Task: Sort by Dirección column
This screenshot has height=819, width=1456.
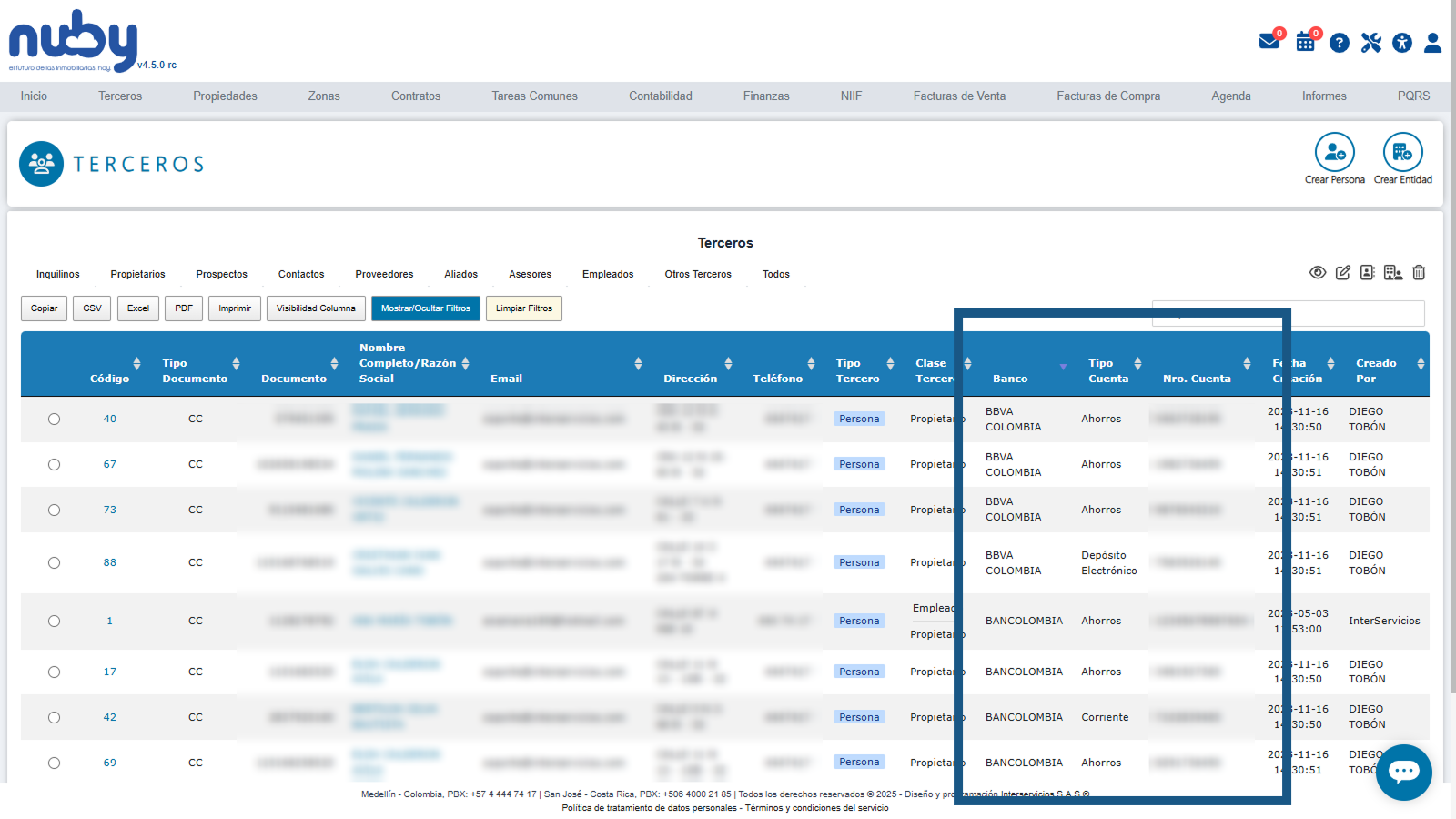Action: point(728,364)
